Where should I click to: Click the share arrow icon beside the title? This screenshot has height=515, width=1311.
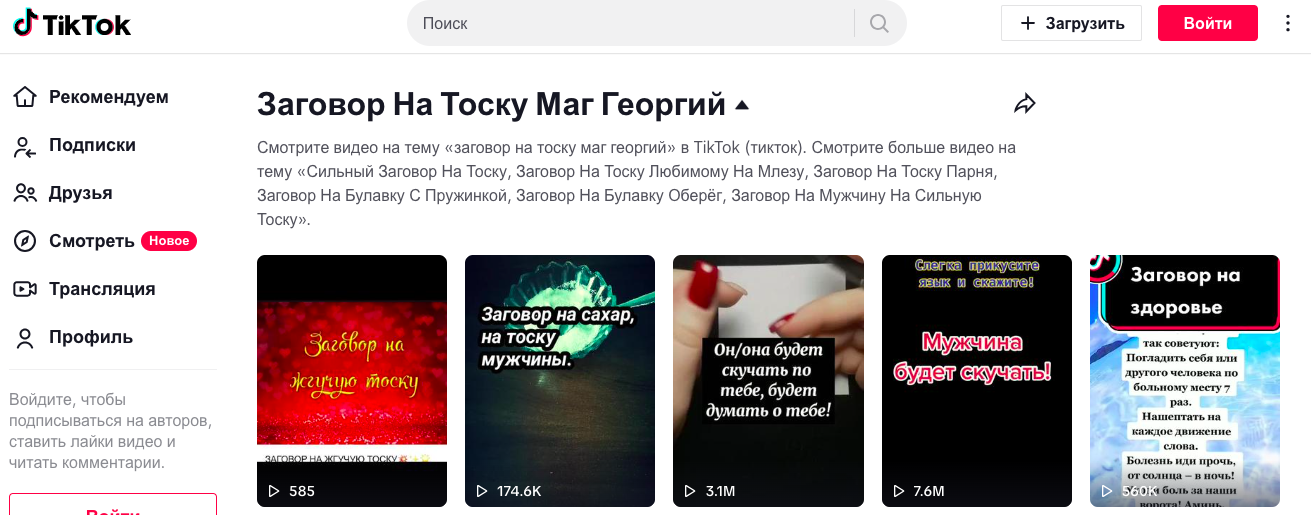(1024, 103)
